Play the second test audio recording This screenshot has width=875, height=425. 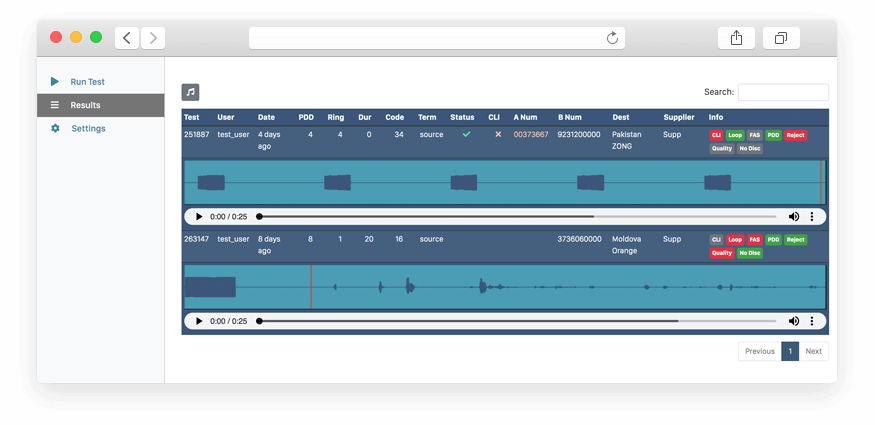(x=199, y=321)
